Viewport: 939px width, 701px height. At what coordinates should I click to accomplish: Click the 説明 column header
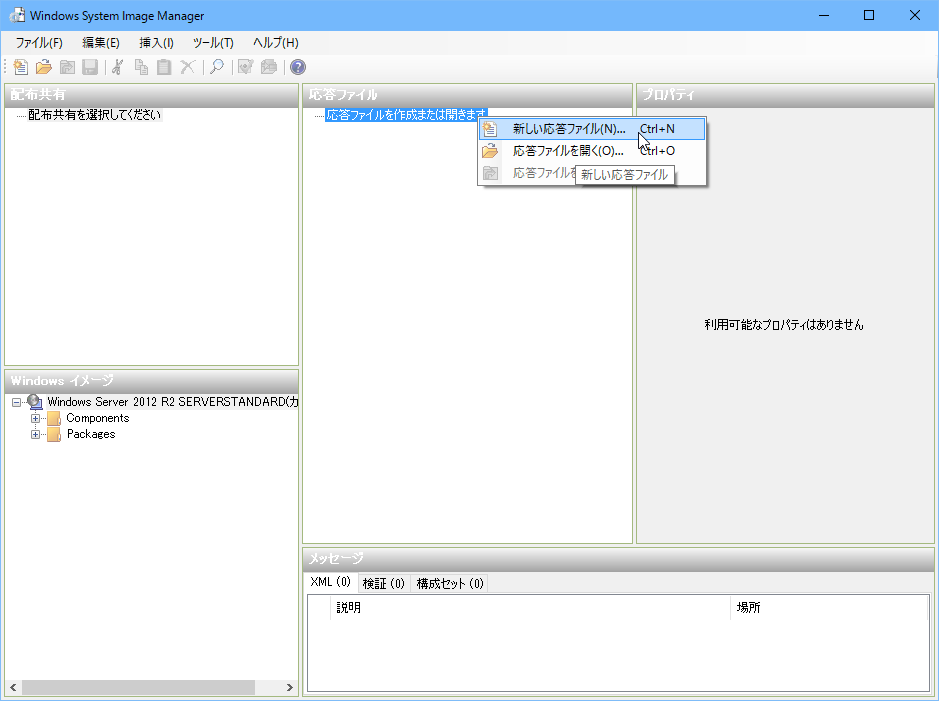click(x=530, y=608)
